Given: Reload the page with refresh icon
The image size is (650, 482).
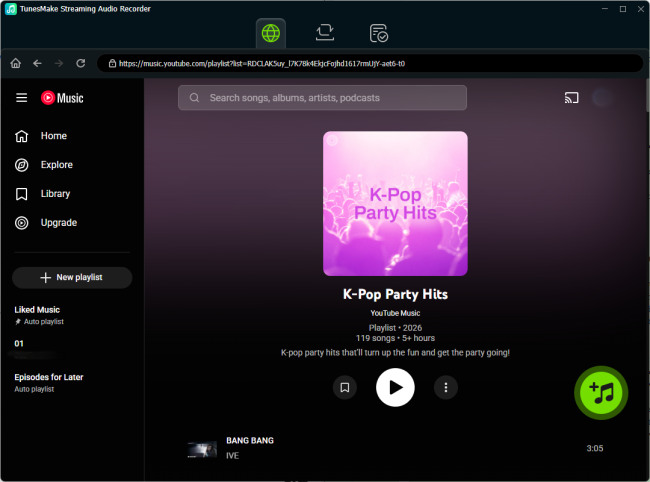Looking at the screenshot, I should point(80,63).
